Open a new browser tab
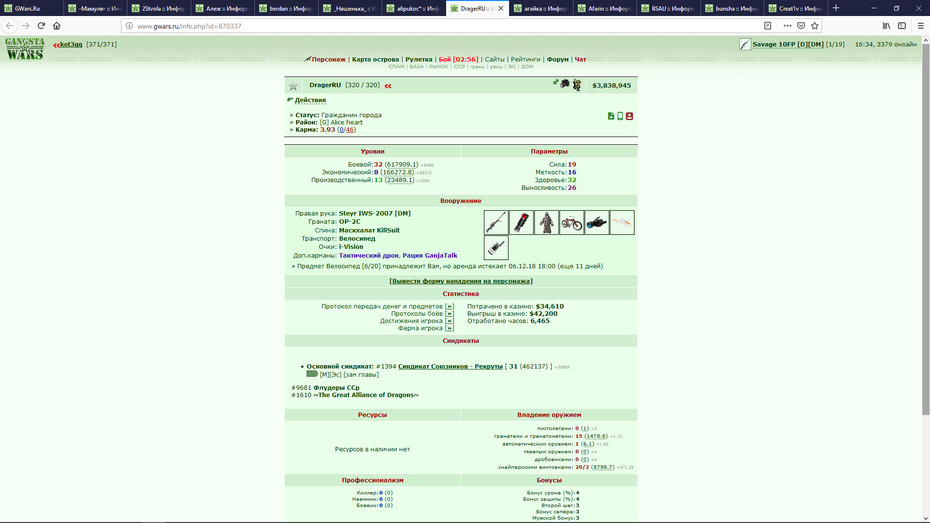 (836, 8)
